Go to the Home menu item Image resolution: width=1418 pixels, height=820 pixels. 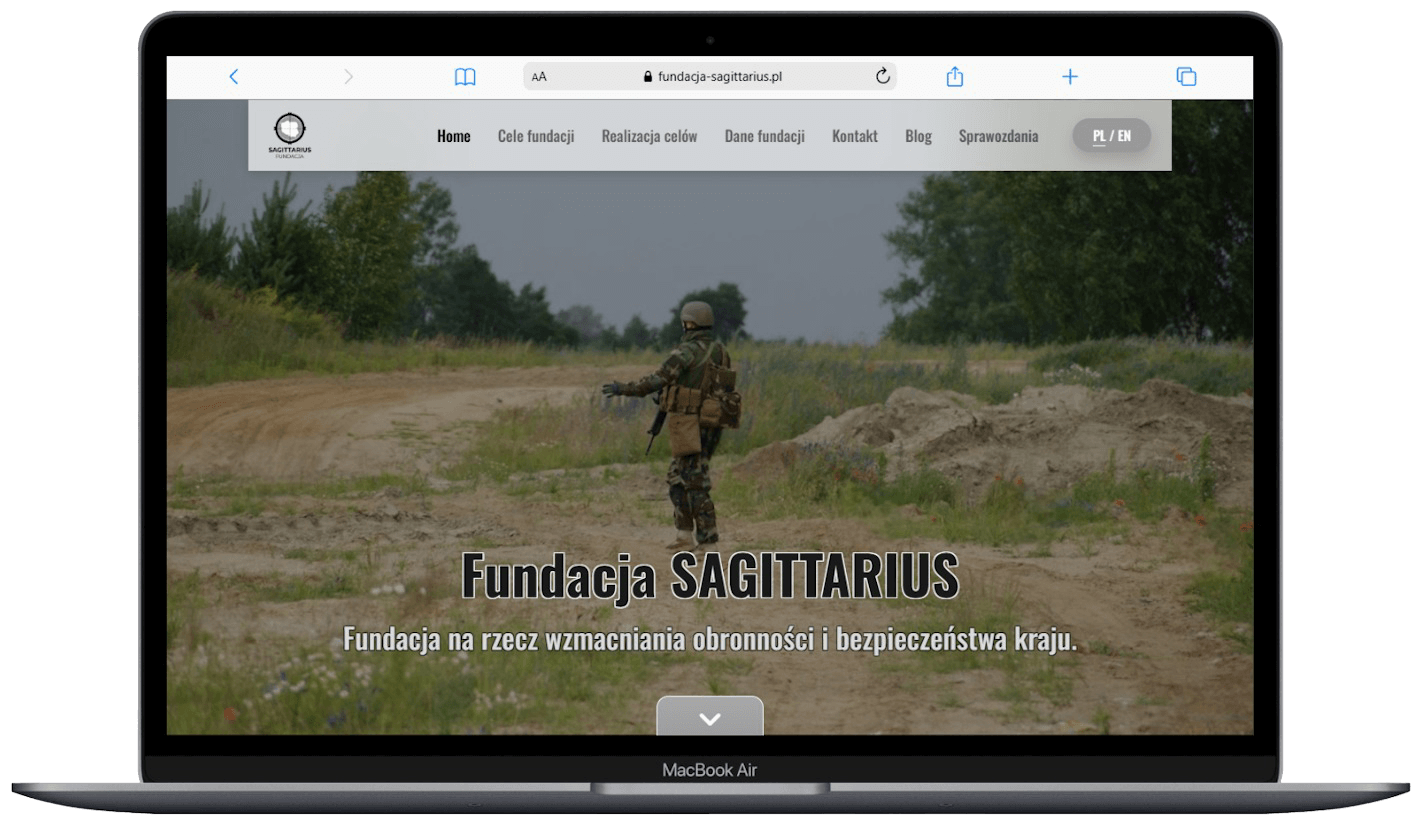pyautogui.click(x=453, y=137)
